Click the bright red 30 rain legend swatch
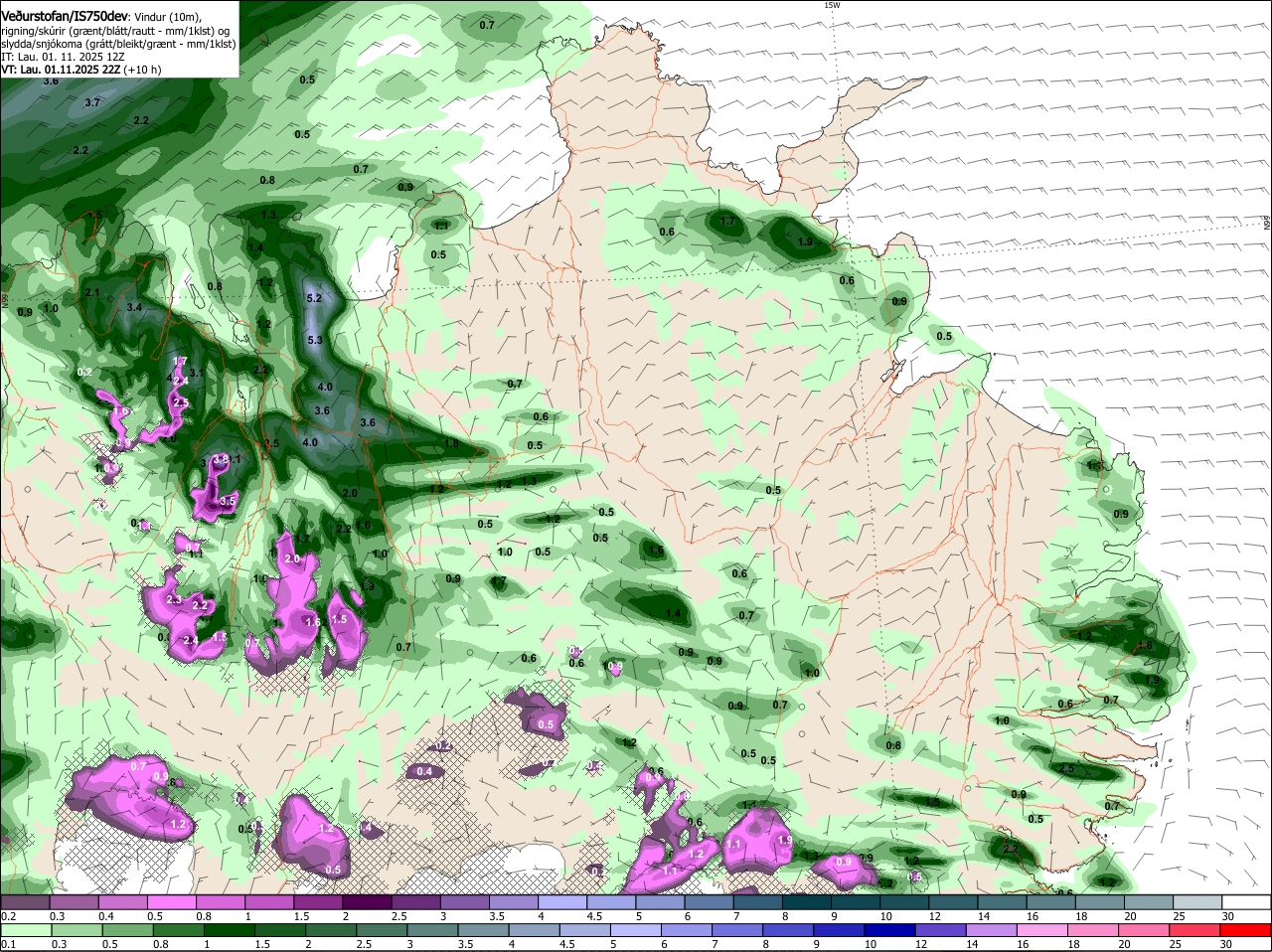This screenshot has height=952, width=1272. tap(1246, 929)
